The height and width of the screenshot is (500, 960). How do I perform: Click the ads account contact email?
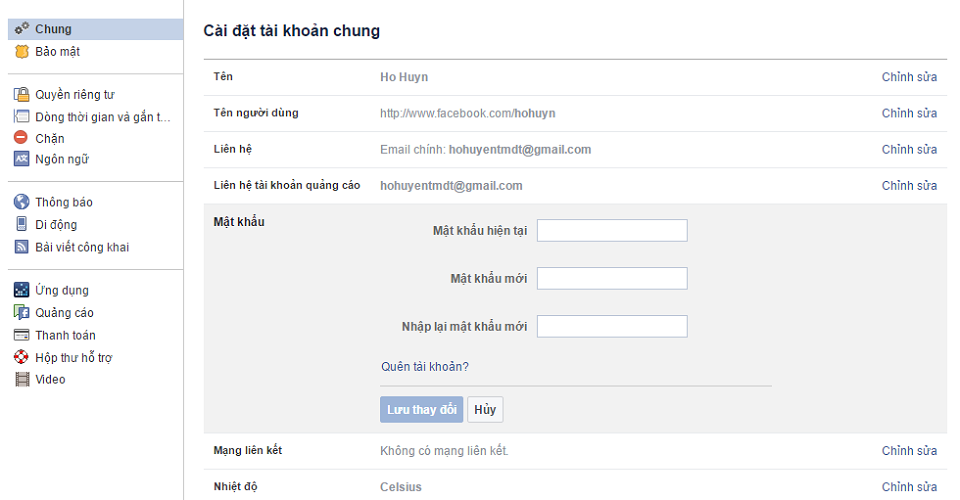[x=451, y=185]
